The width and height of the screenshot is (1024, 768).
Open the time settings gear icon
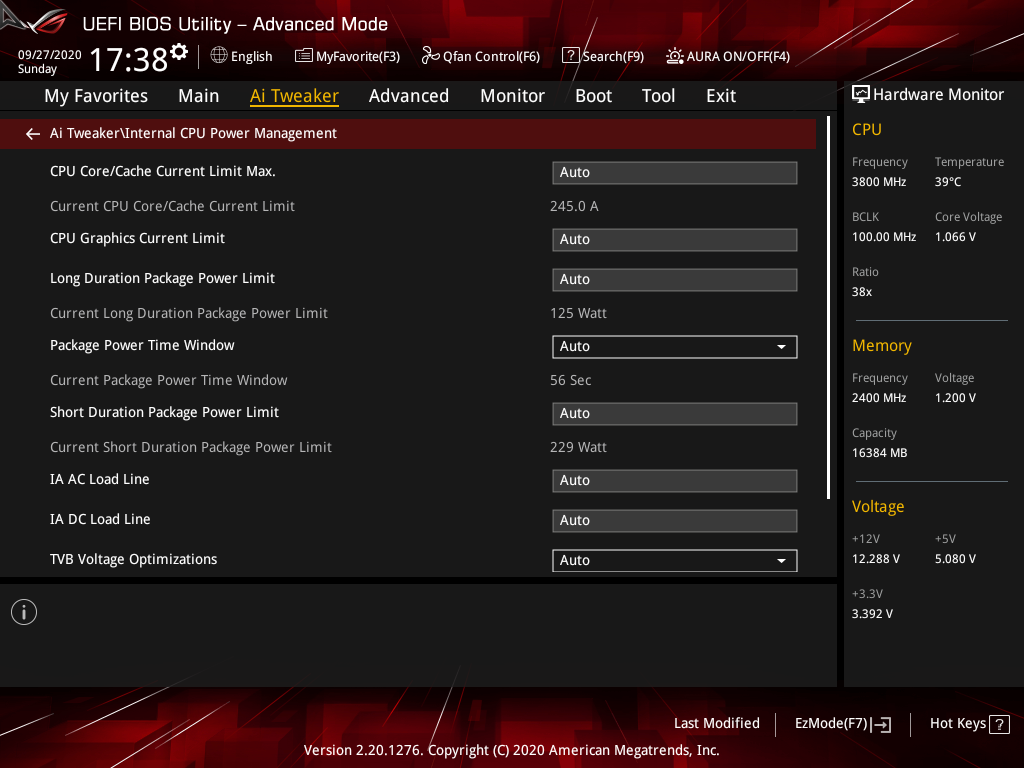tap(179, 52)
